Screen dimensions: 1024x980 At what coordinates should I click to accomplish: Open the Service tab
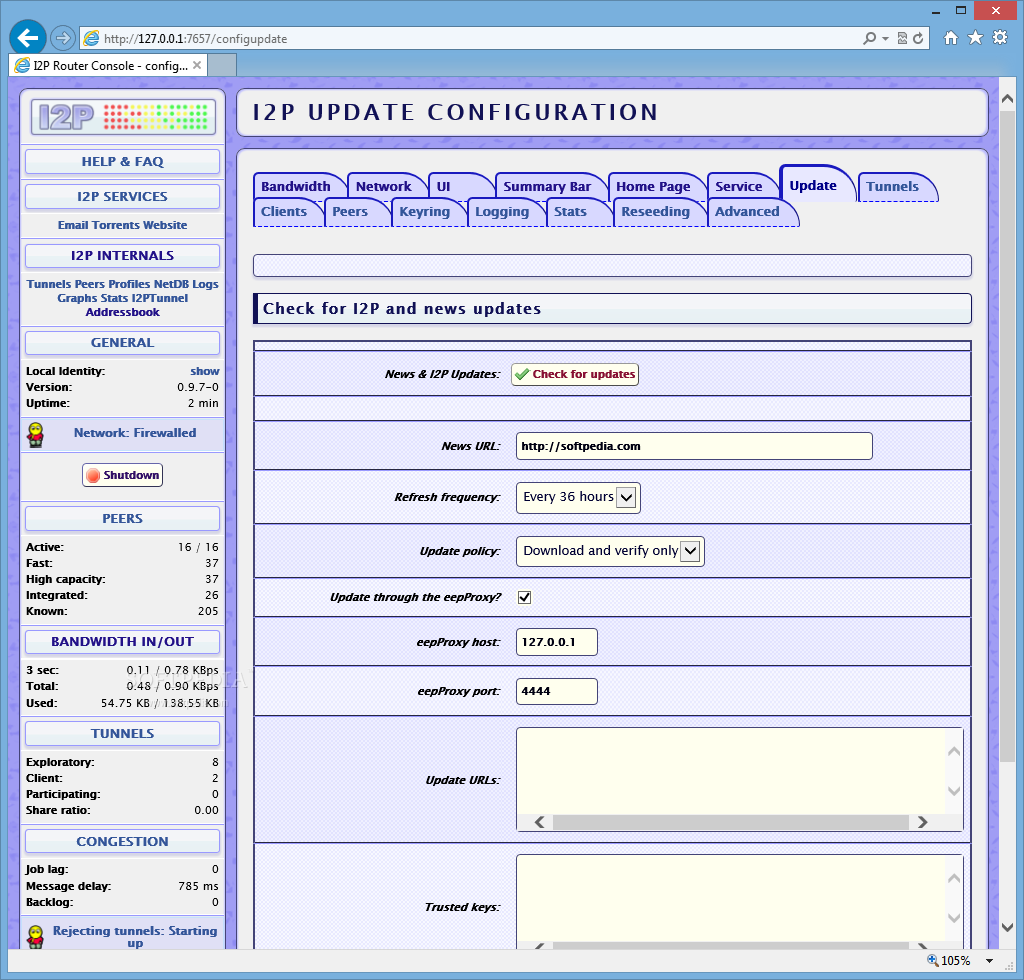(x=739, y=187)
